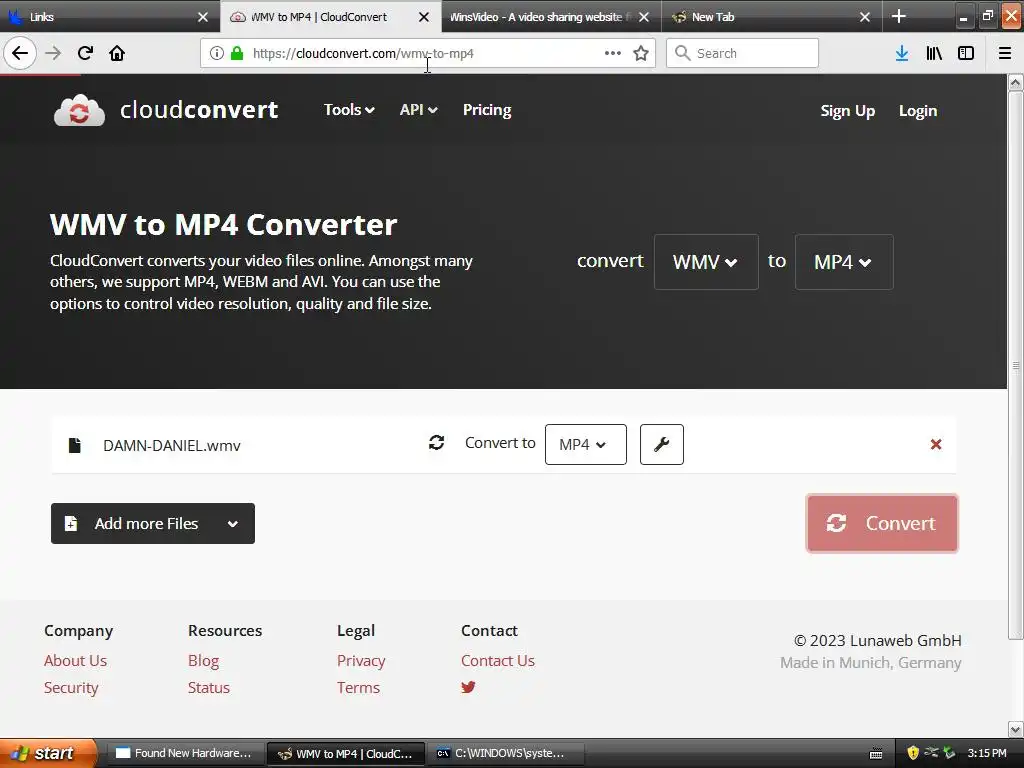This screenshot has width=1024, height=768.
Task: Click the keyboard icon in system tray
Action: click(x=876, y=754)
